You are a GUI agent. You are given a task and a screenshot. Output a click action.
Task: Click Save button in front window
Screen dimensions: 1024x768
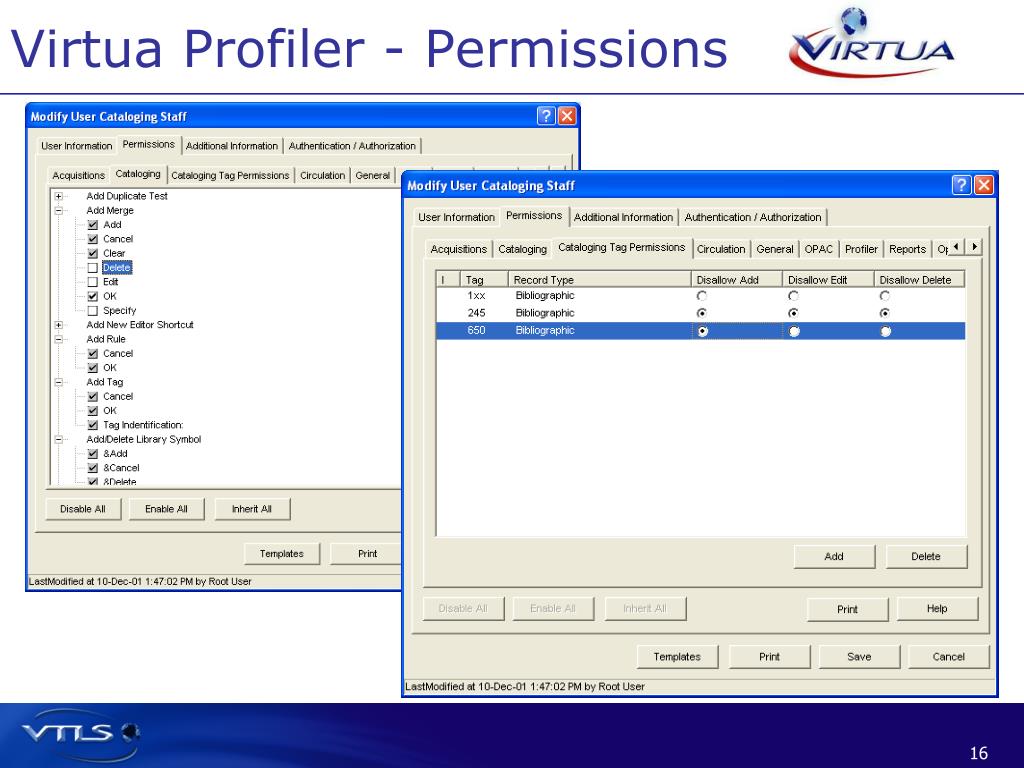point(859,657)
